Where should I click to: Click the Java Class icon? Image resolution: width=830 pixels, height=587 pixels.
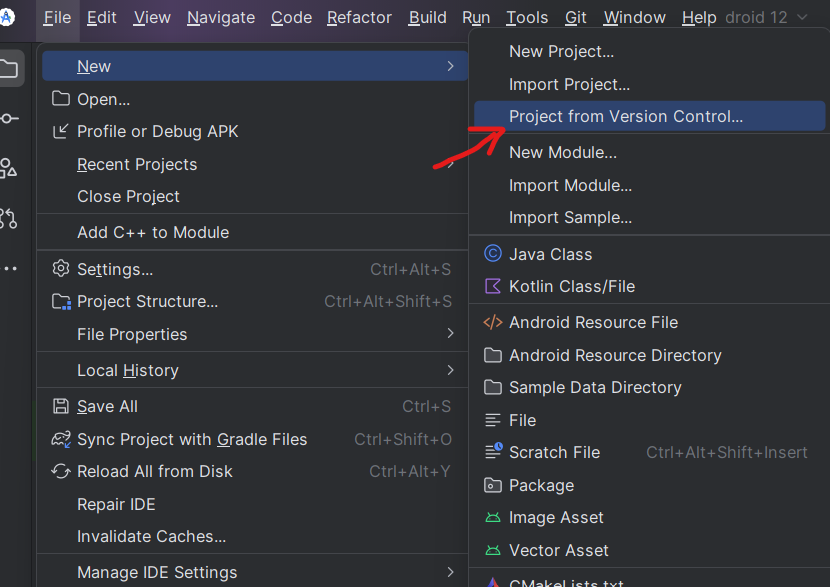(493, 254)
